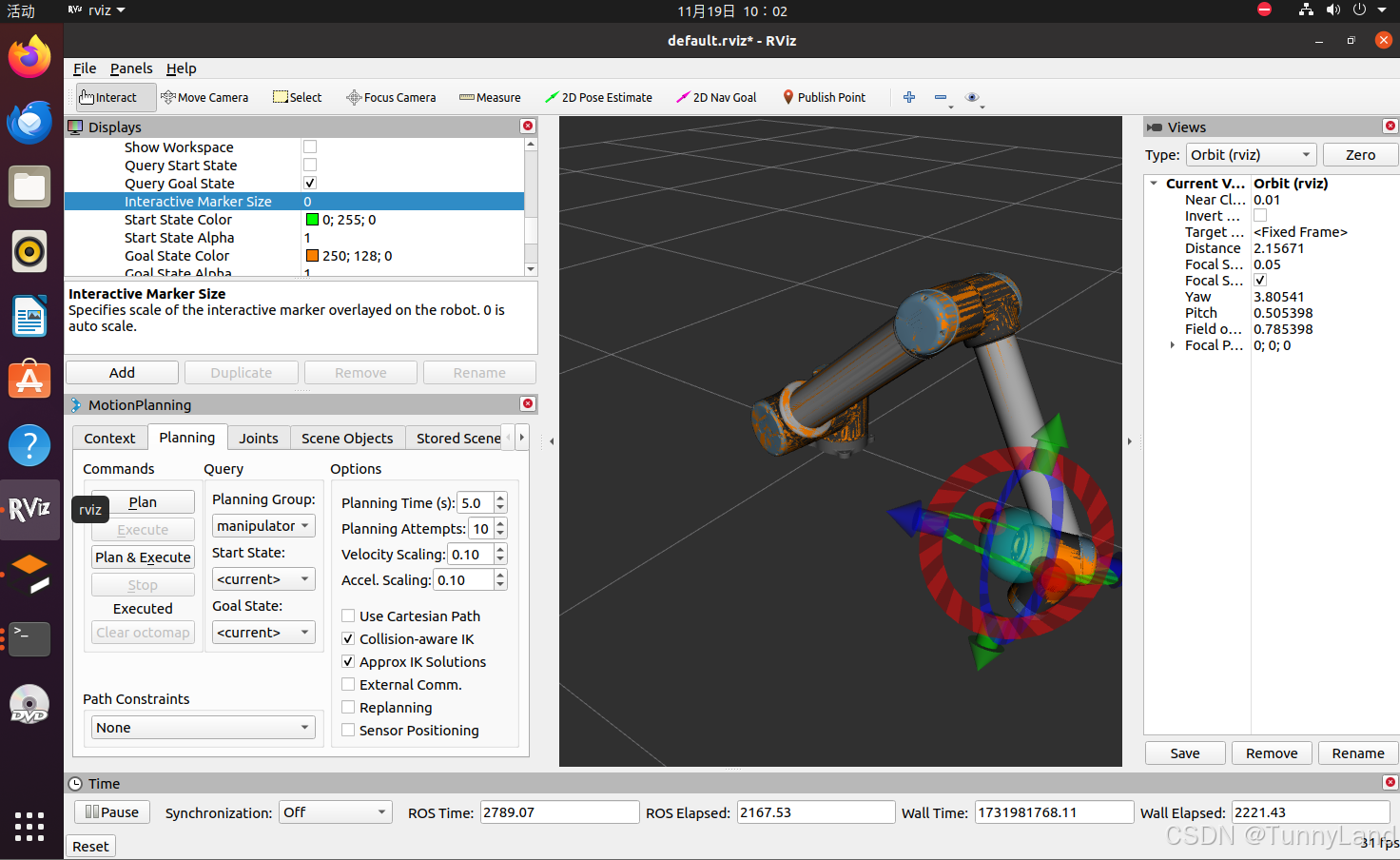Activate the Move Camera tool
Image resolution: width=1400 pixels, height=860 pixels.
point(204,97)
